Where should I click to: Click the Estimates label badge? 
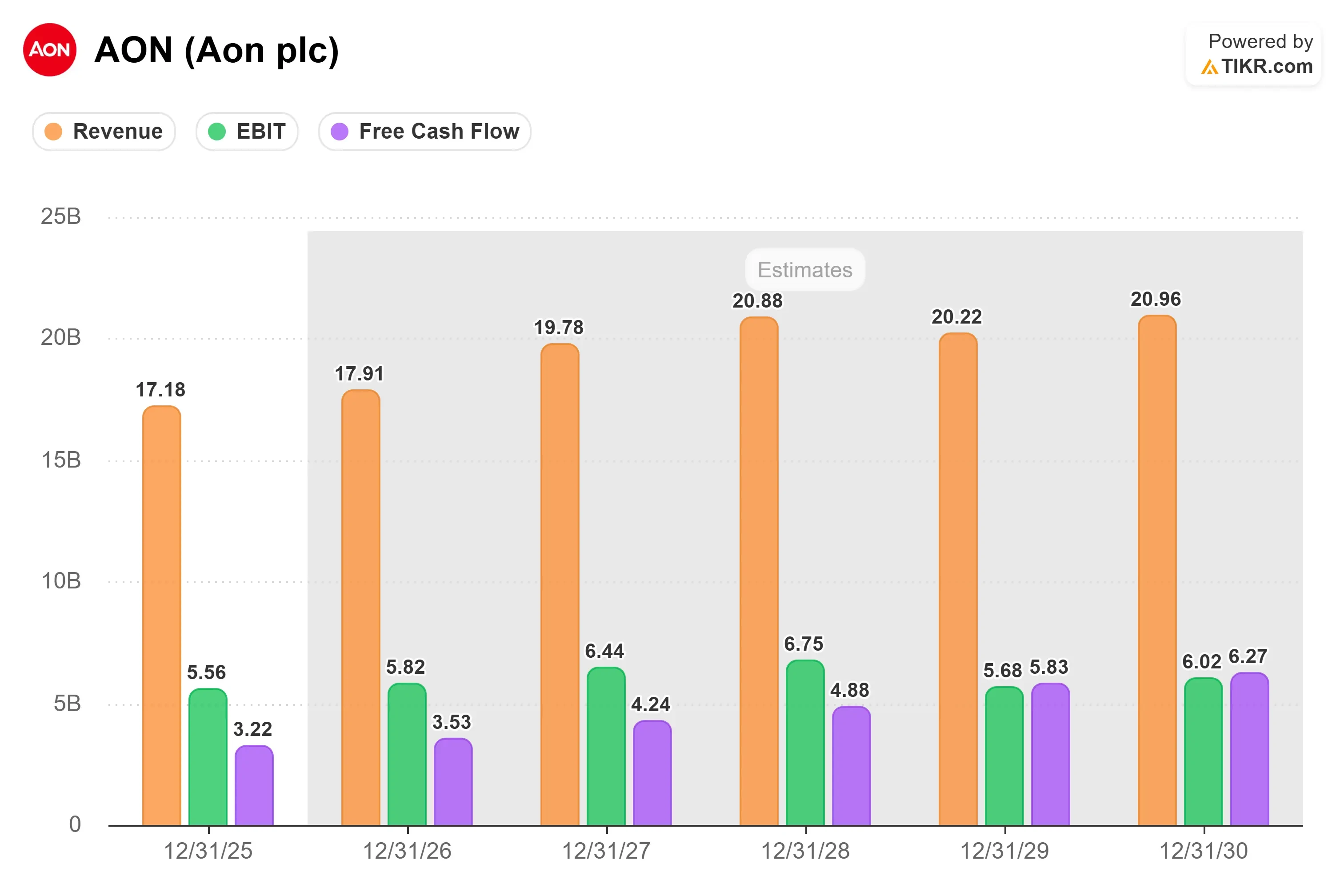805,270
